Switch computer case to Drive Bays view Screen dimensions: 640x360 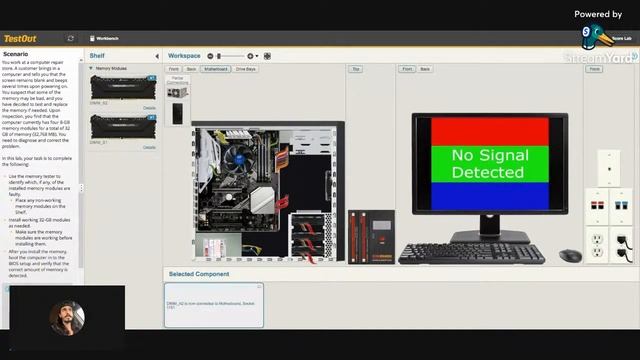[x=245, y=69]
